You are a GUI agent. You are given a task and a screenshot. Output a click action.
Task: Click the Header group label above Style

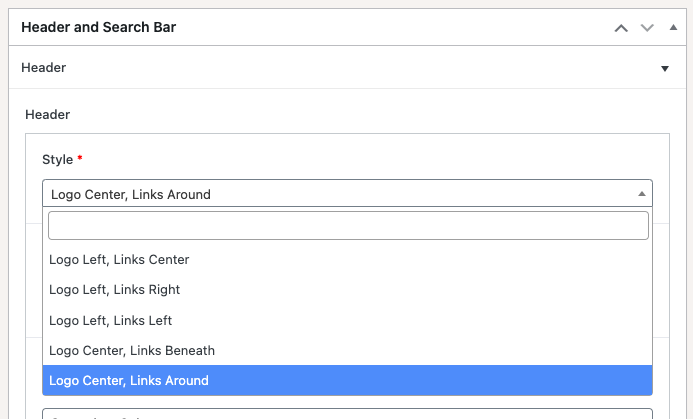47,114
